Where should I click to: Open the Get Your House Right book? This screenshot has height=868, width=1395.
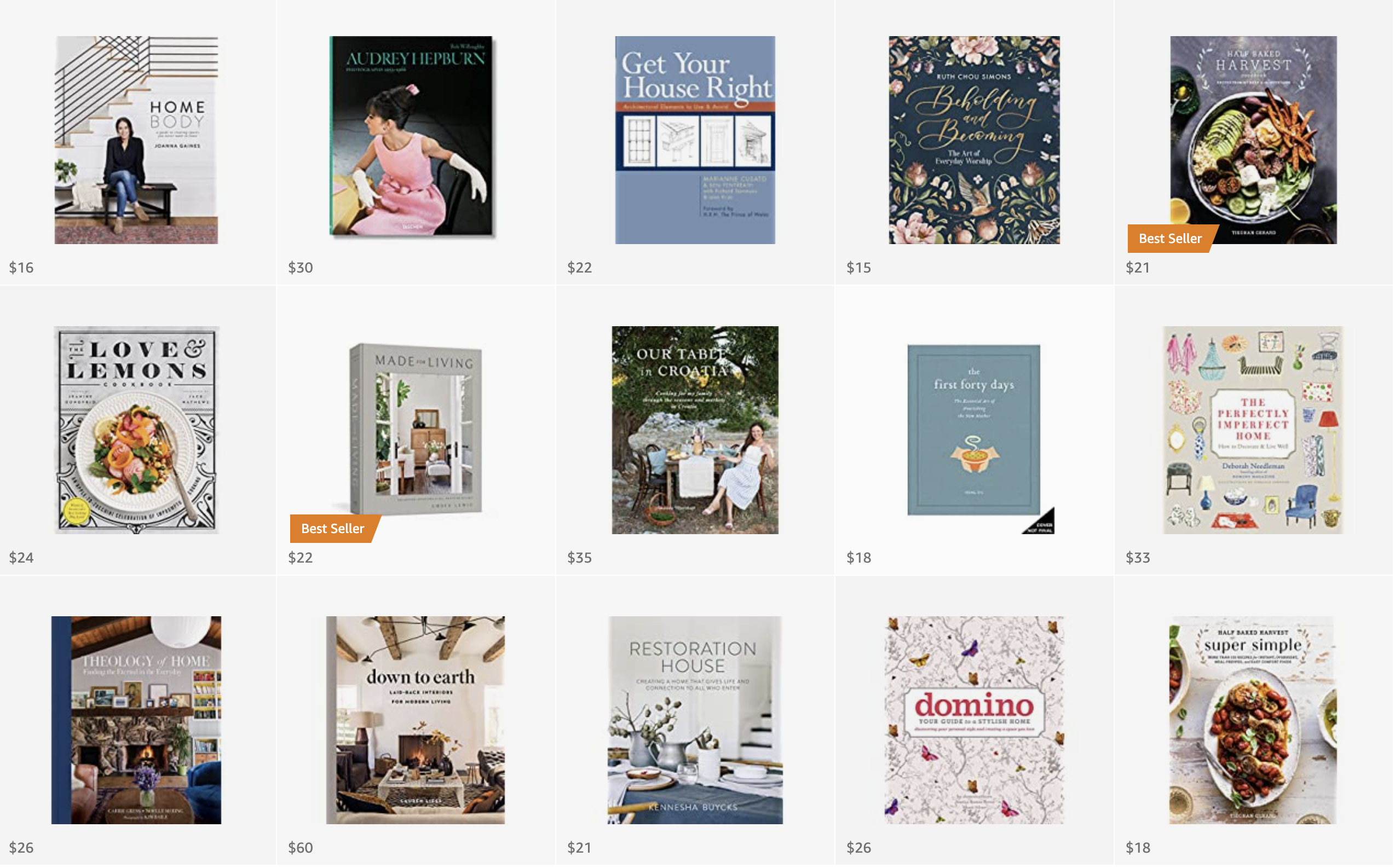[x=696, y=140]
